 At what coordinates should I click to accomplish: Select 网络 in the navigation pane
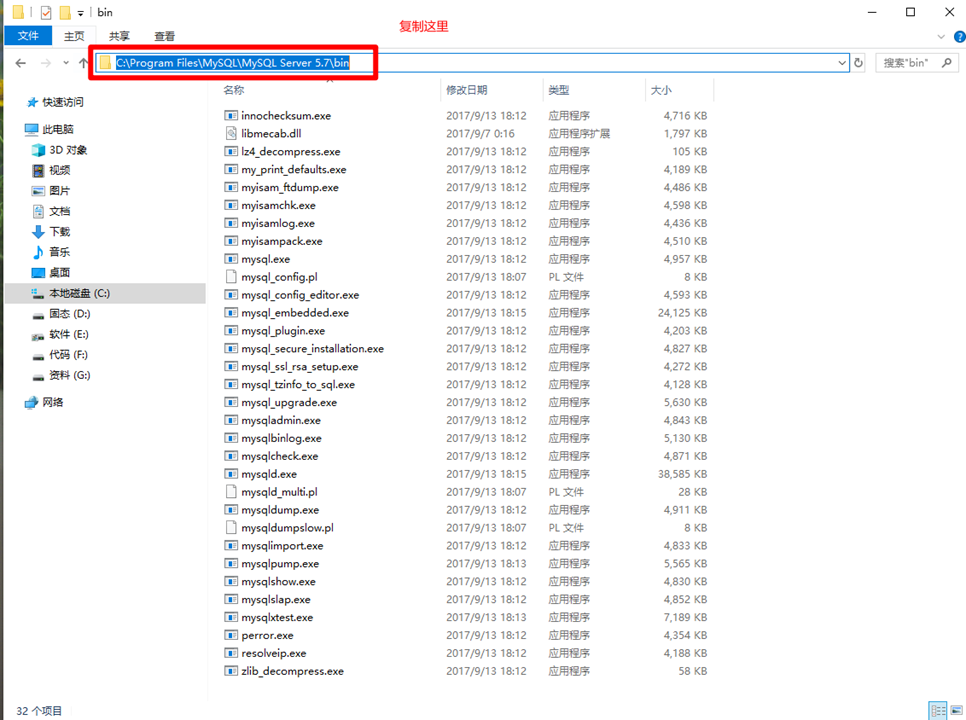[44, 402]
